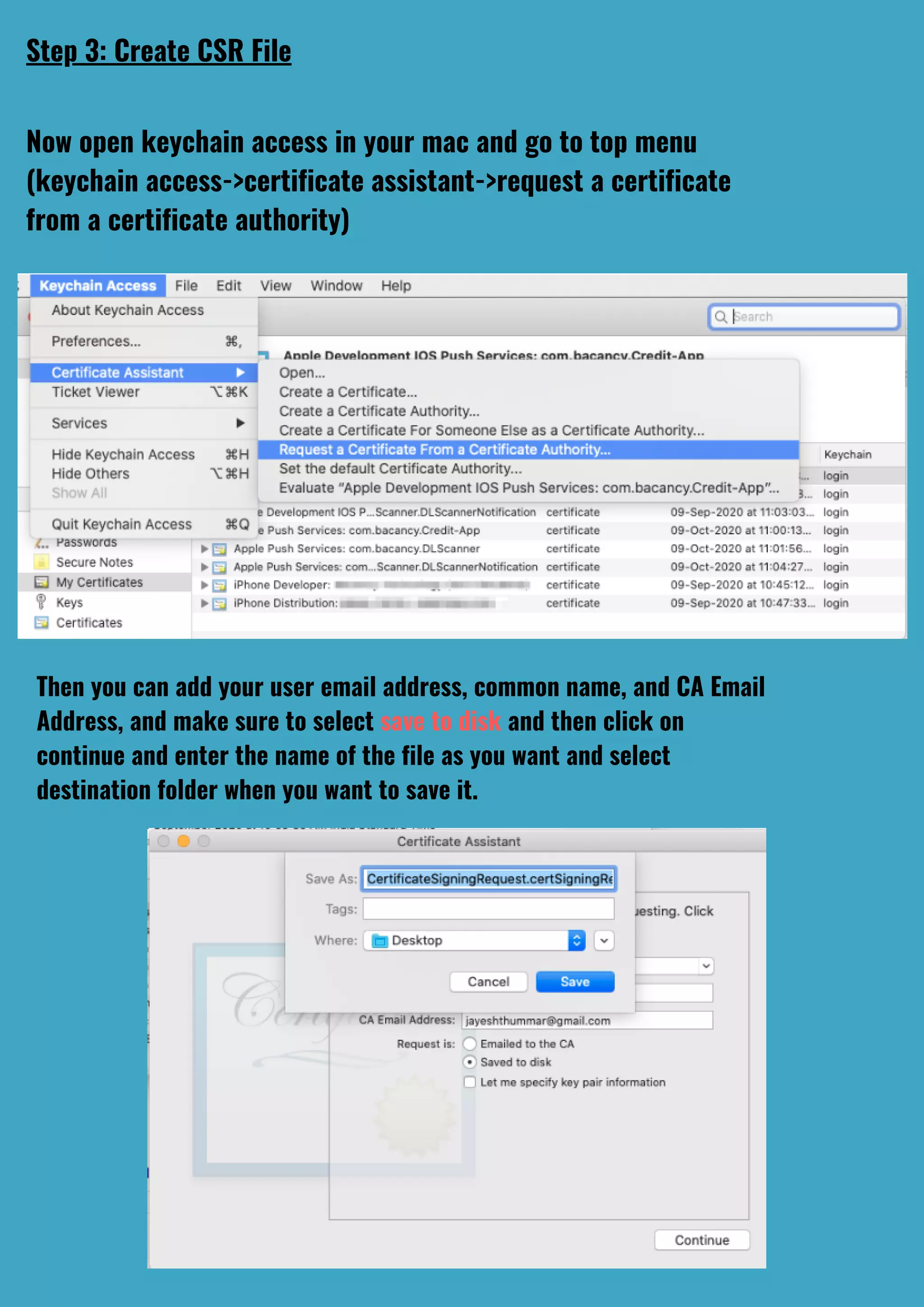
Task: Click the Tags input field
Action: (x=489, y=909)
